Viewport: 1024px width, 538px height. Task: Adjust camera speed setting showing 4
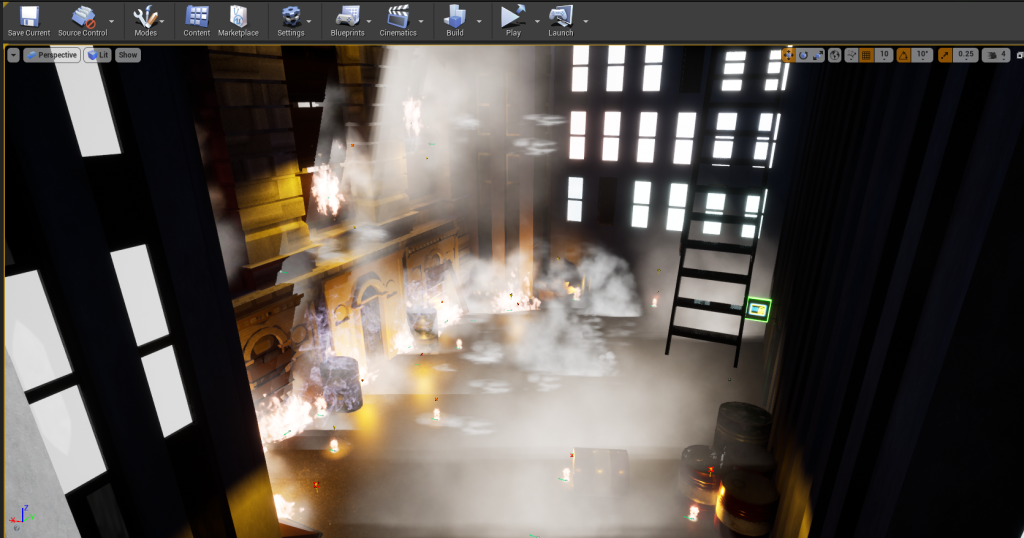tap(997, 55)
